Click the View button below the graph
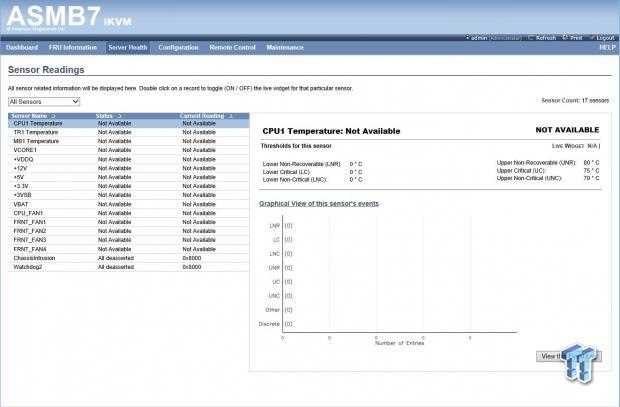620x407 pixels. 569,356
